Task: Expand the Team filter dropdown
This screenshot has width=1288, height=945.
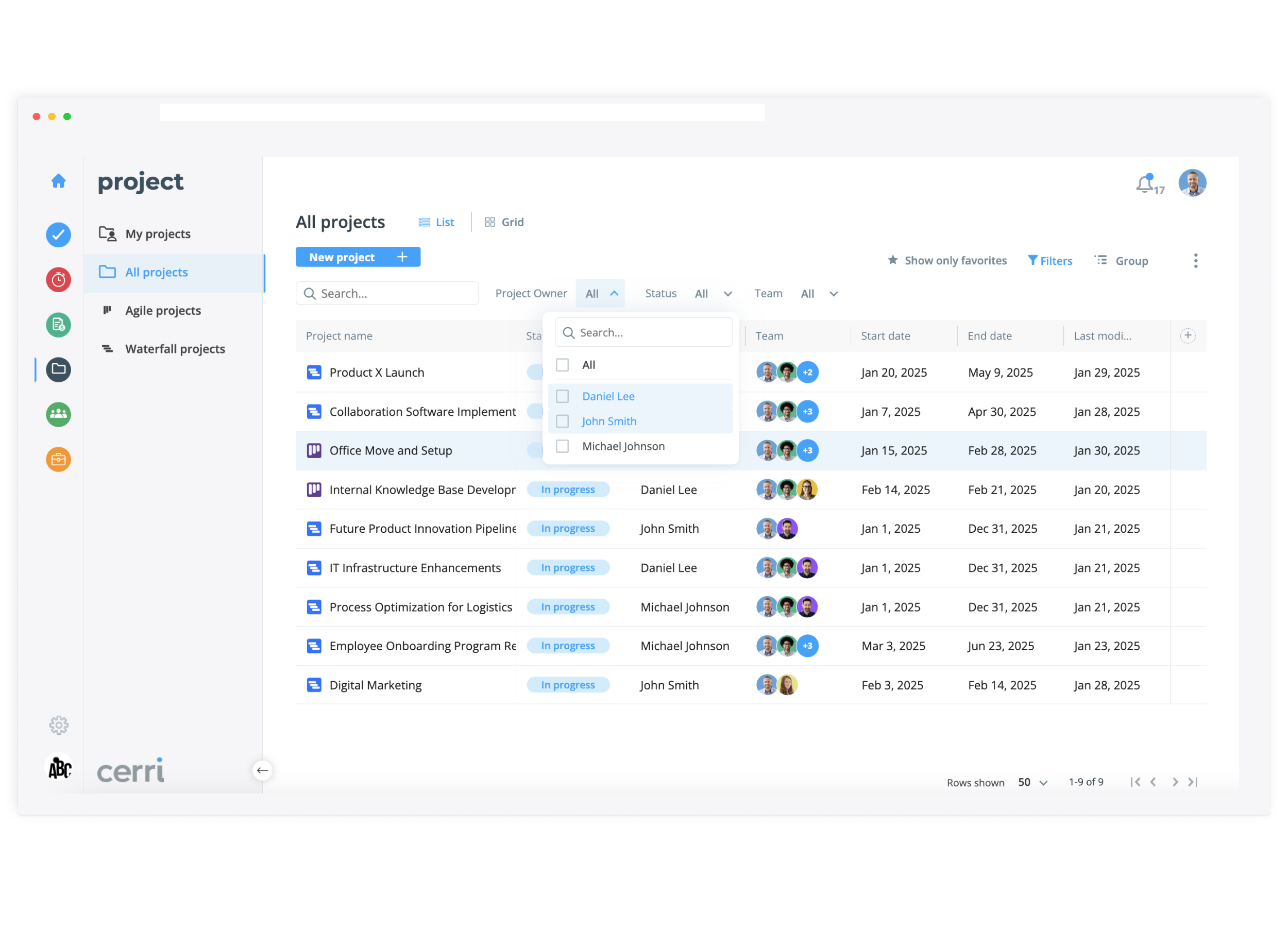Action: tap(819, 294)
